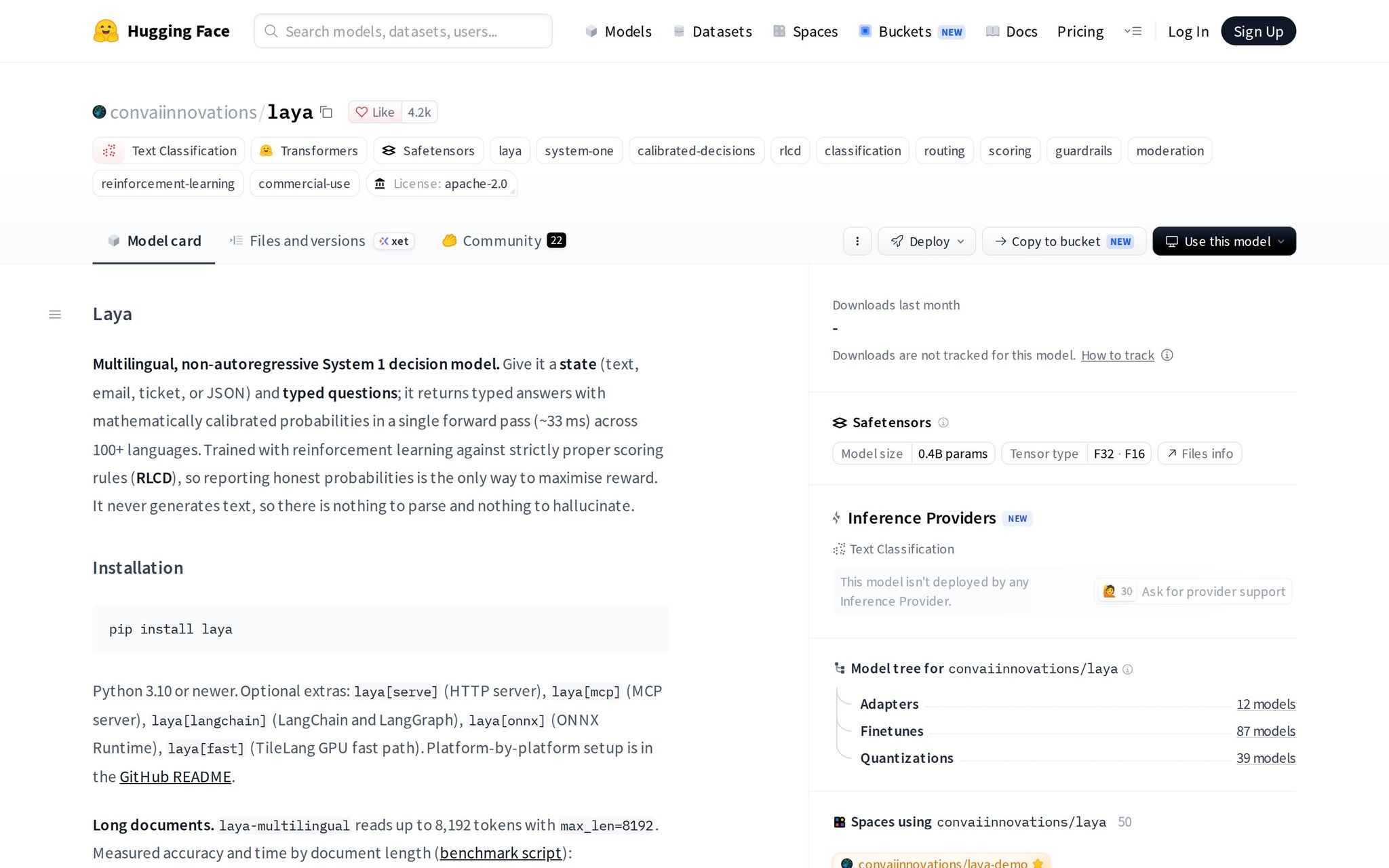Click the 0.4B params value

pyautogui.click(x=953, y=454)
